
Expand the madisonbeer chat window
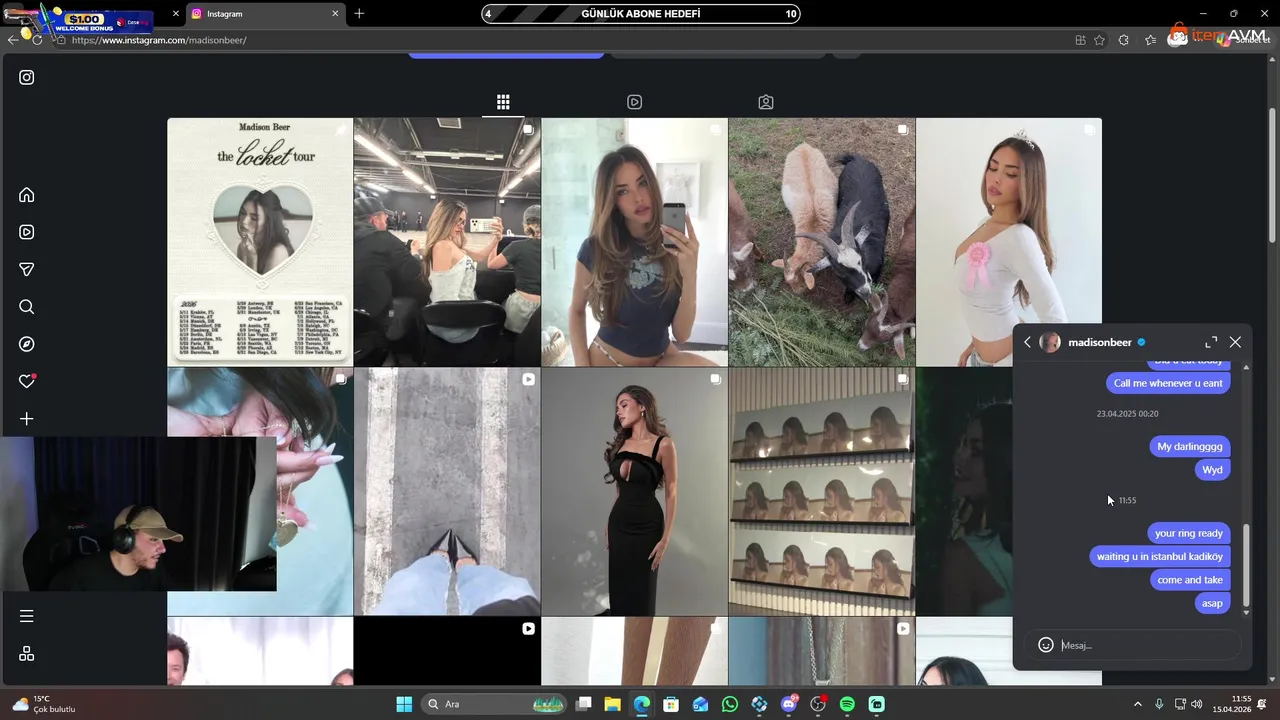(x=1211, y=342)
